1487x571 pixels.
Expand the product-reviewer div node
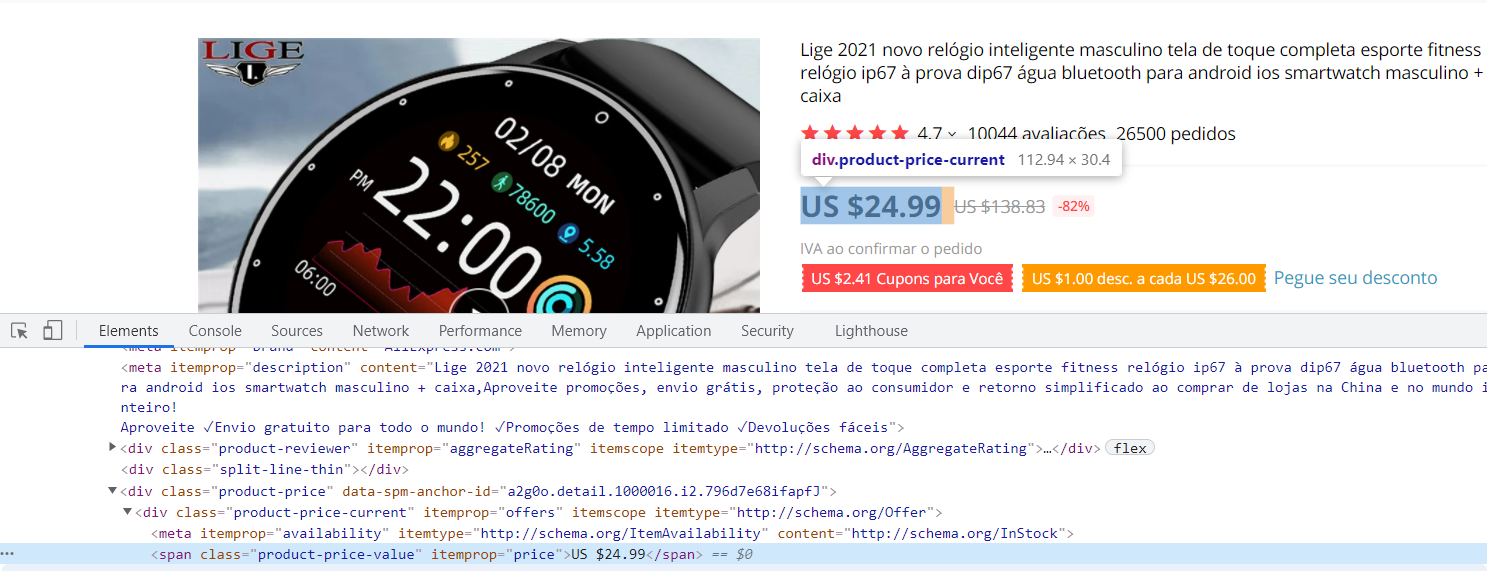click(x=113, y=447)
